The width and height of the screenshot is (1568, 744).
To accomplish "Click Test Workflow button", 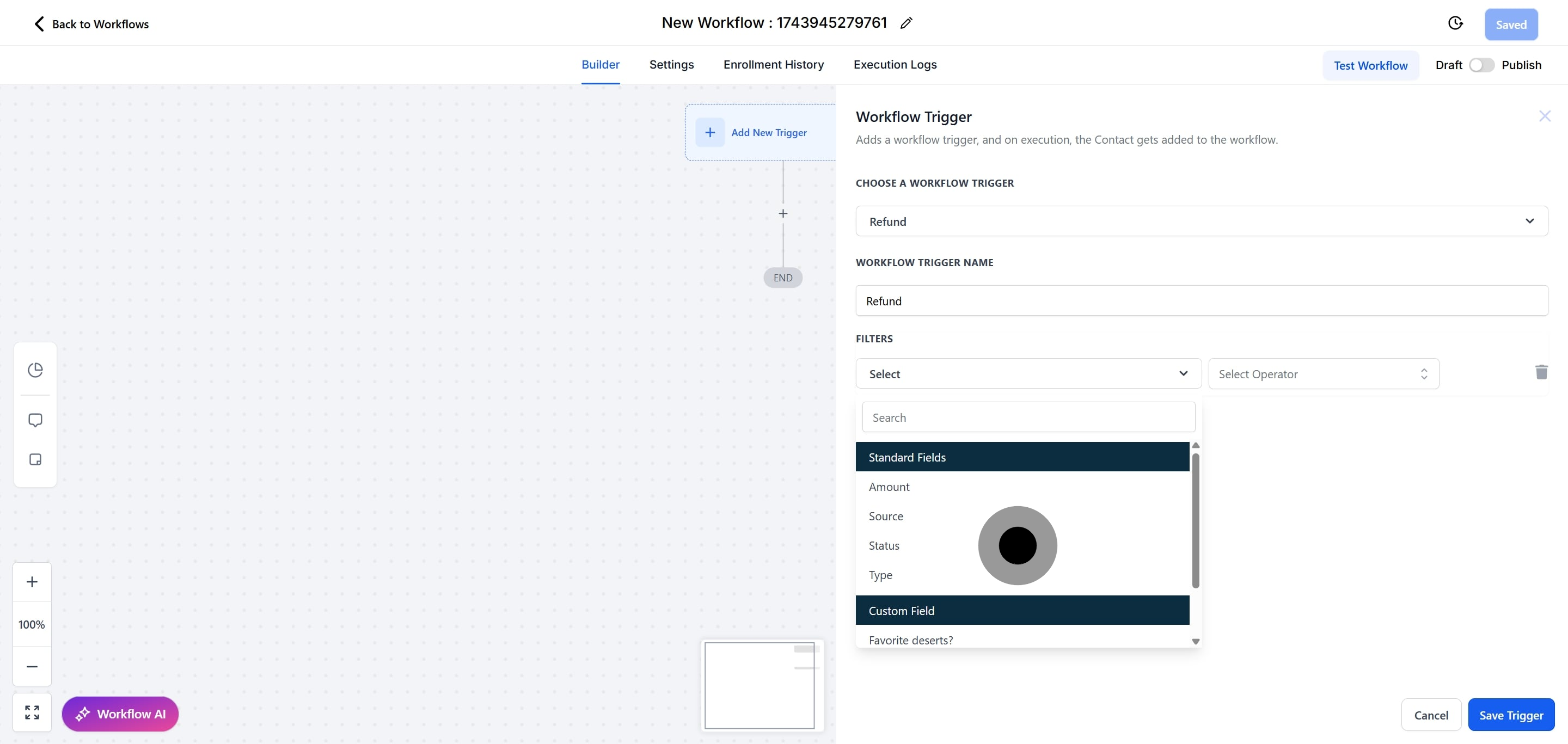I will tap(1370, 65).
